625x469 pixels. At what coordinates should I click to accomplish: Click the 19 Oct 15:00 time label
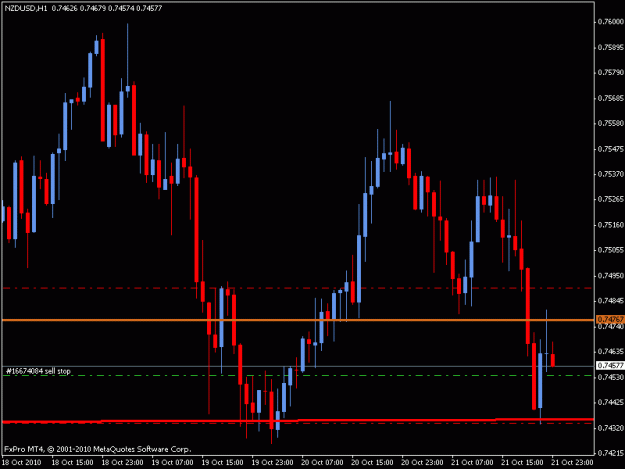click(x=222, y=463)
